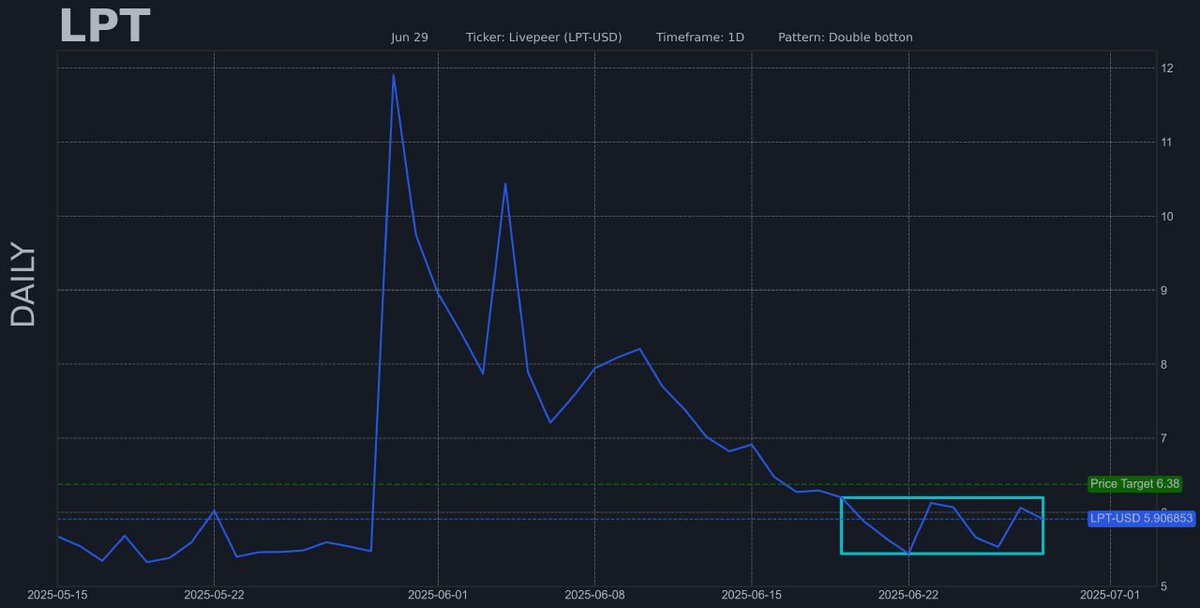Click the 2025-05-15 x-axis label

[x=58, y=594]
